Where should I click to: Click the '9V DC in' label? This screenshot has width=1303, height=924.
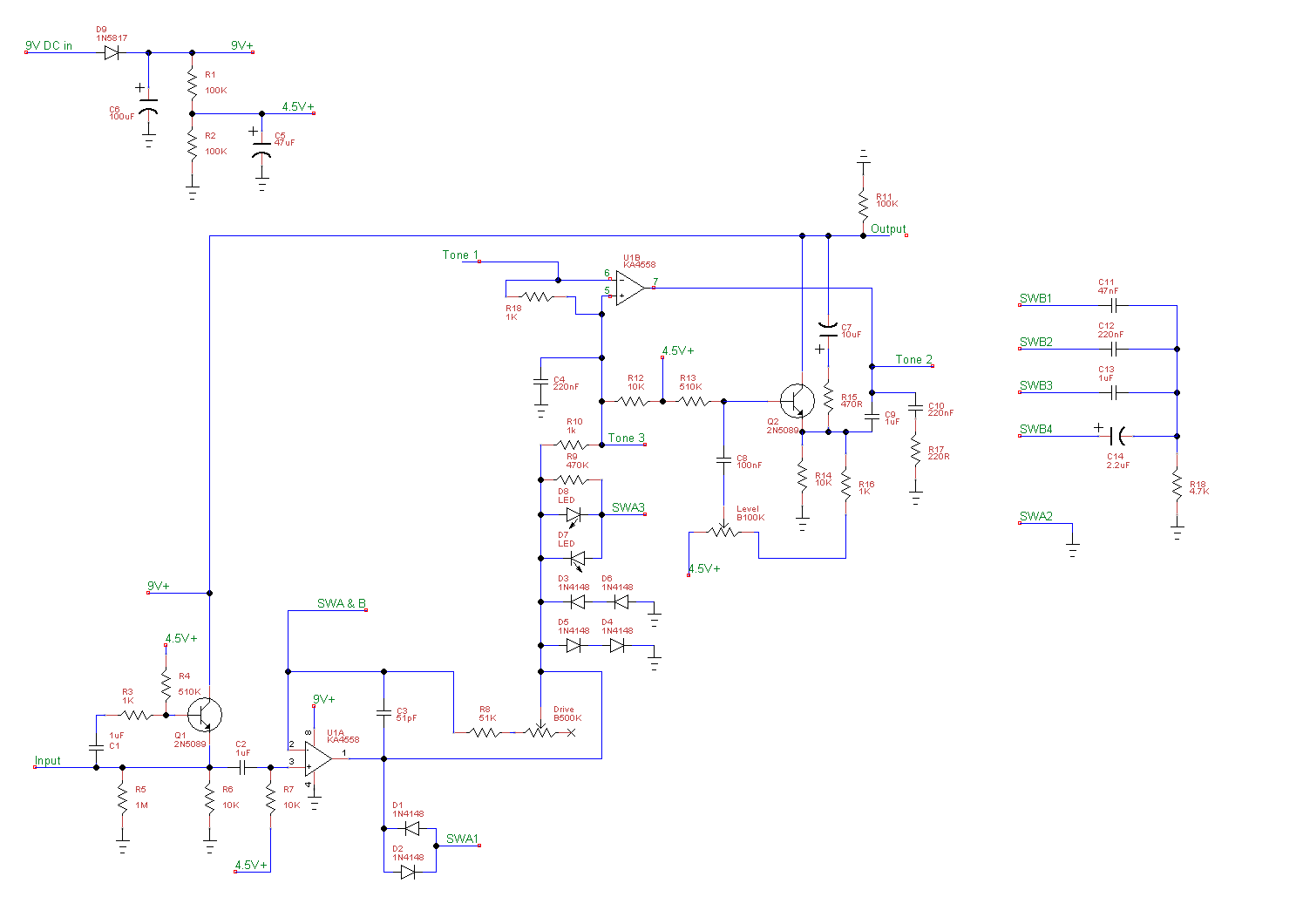tap(49, 45)
